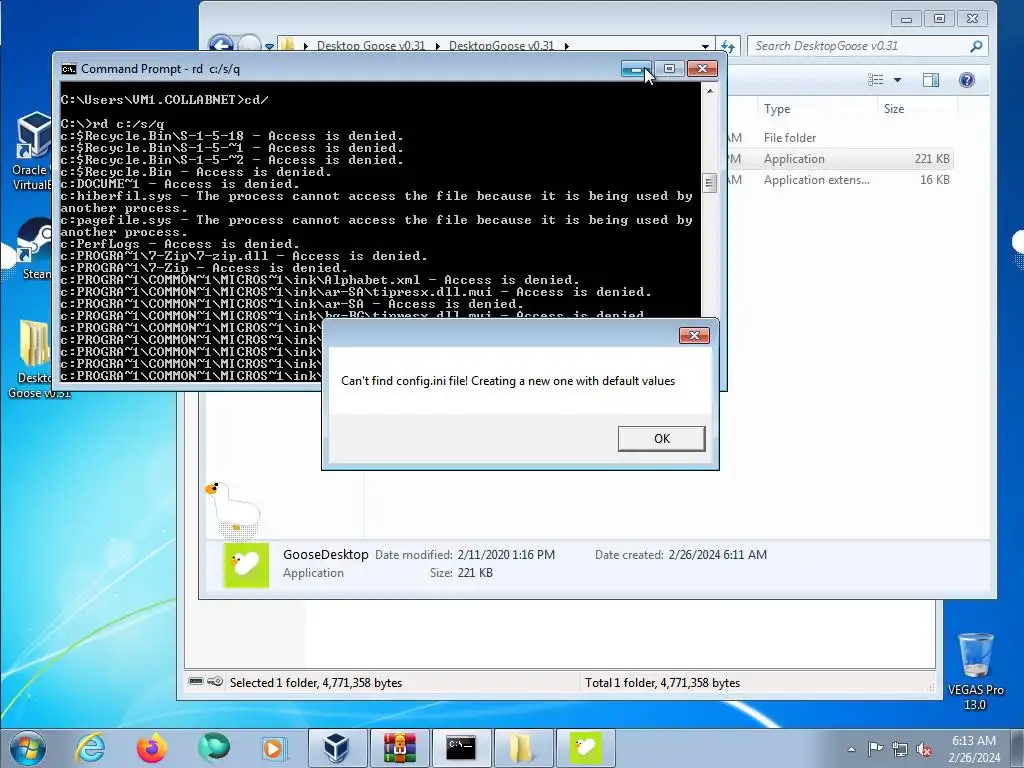Click 'Total 1 folder, 4,771,358 bytes' status text

(x=662, y=683)
